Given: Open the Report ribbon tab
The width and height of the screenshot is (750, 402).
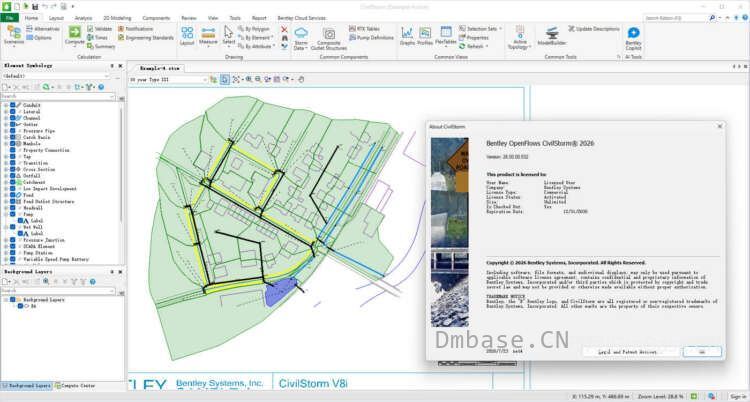Looking at the screenshot, I should pyautogui.click(x=259, y=18).
